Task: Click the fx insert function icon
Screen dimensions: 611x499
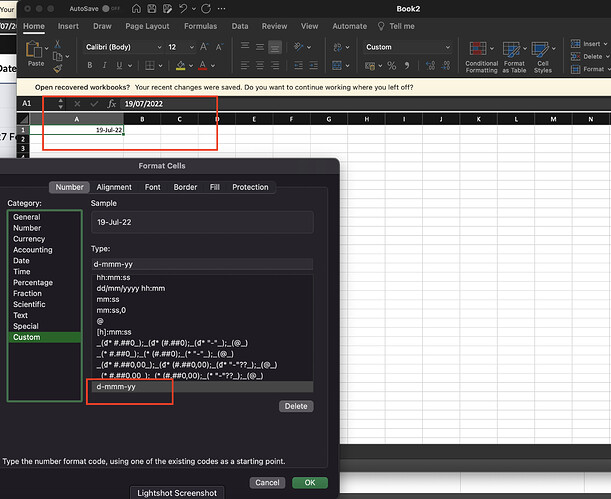Action: click(112, 103)
